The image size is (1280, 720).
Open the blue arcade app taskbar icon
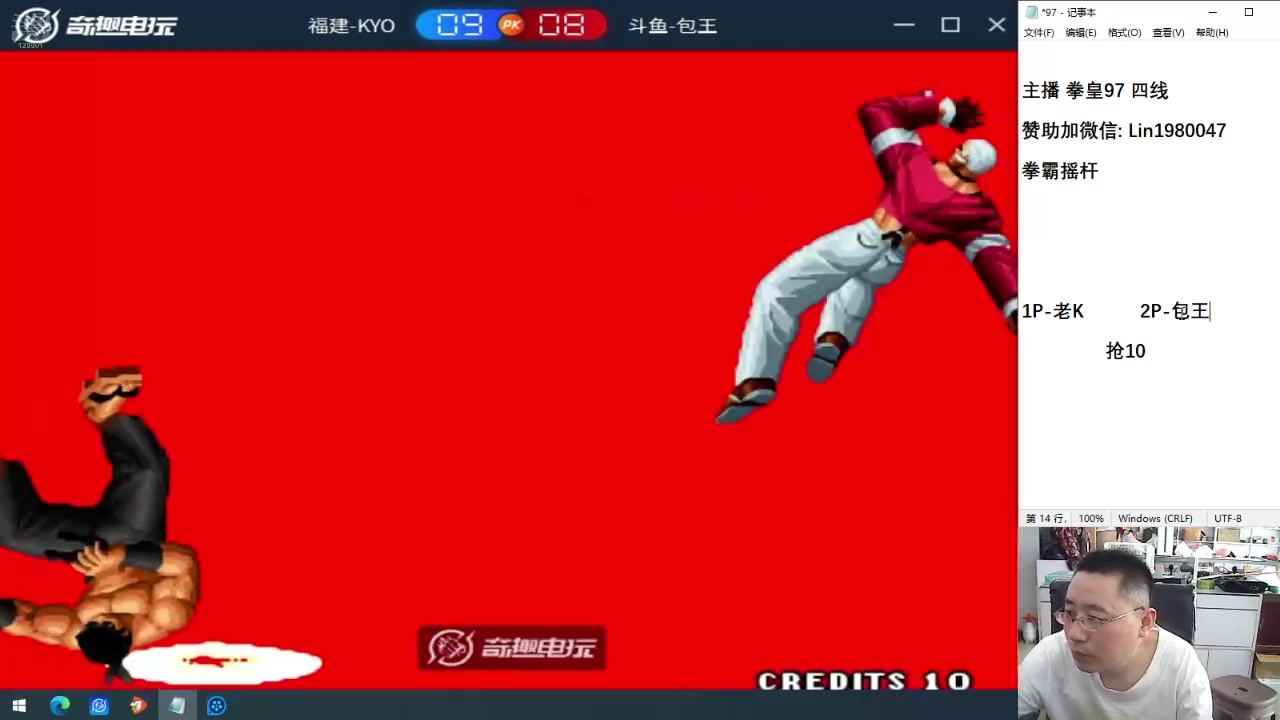pos(99,706)
